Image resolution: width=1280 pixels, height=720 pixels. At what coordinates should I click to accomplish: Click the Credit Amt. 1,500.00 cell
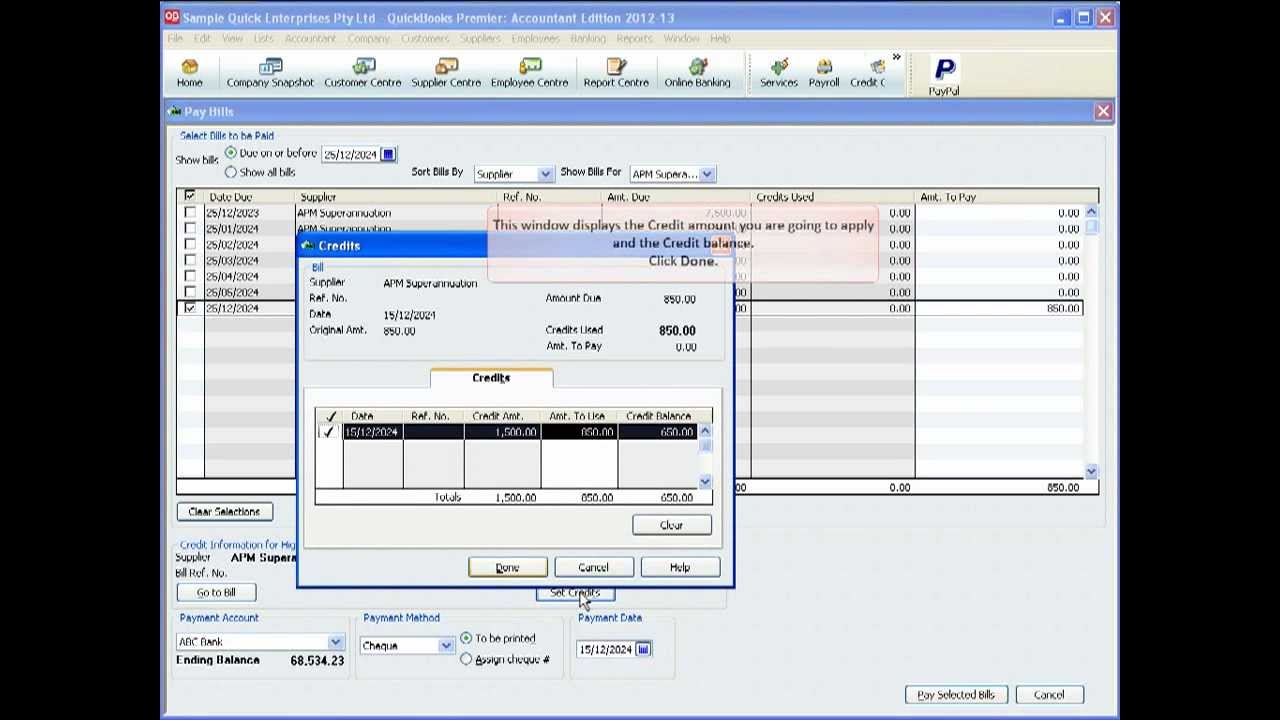pyautogui.click(x=502, y=432)
